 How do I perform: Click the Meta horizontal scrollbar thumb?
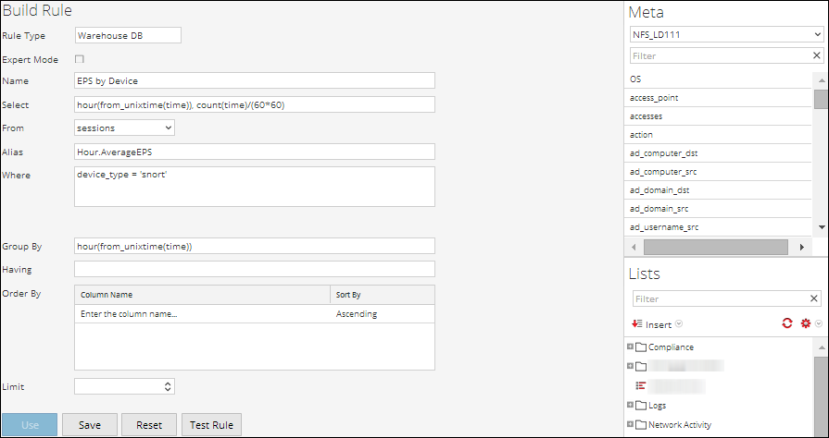point(716,247)
